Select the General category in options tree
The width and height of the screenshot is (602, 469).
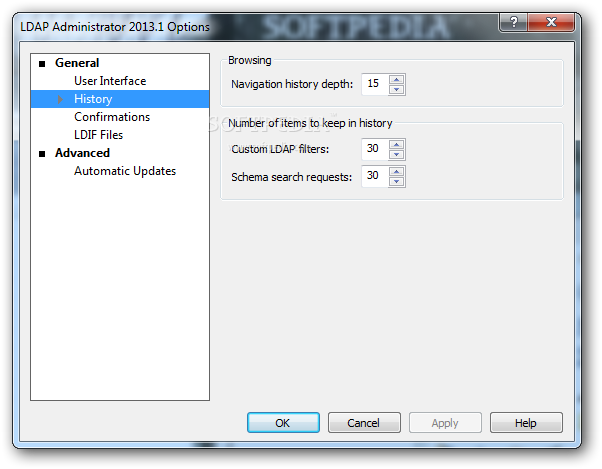coord(77,63)
